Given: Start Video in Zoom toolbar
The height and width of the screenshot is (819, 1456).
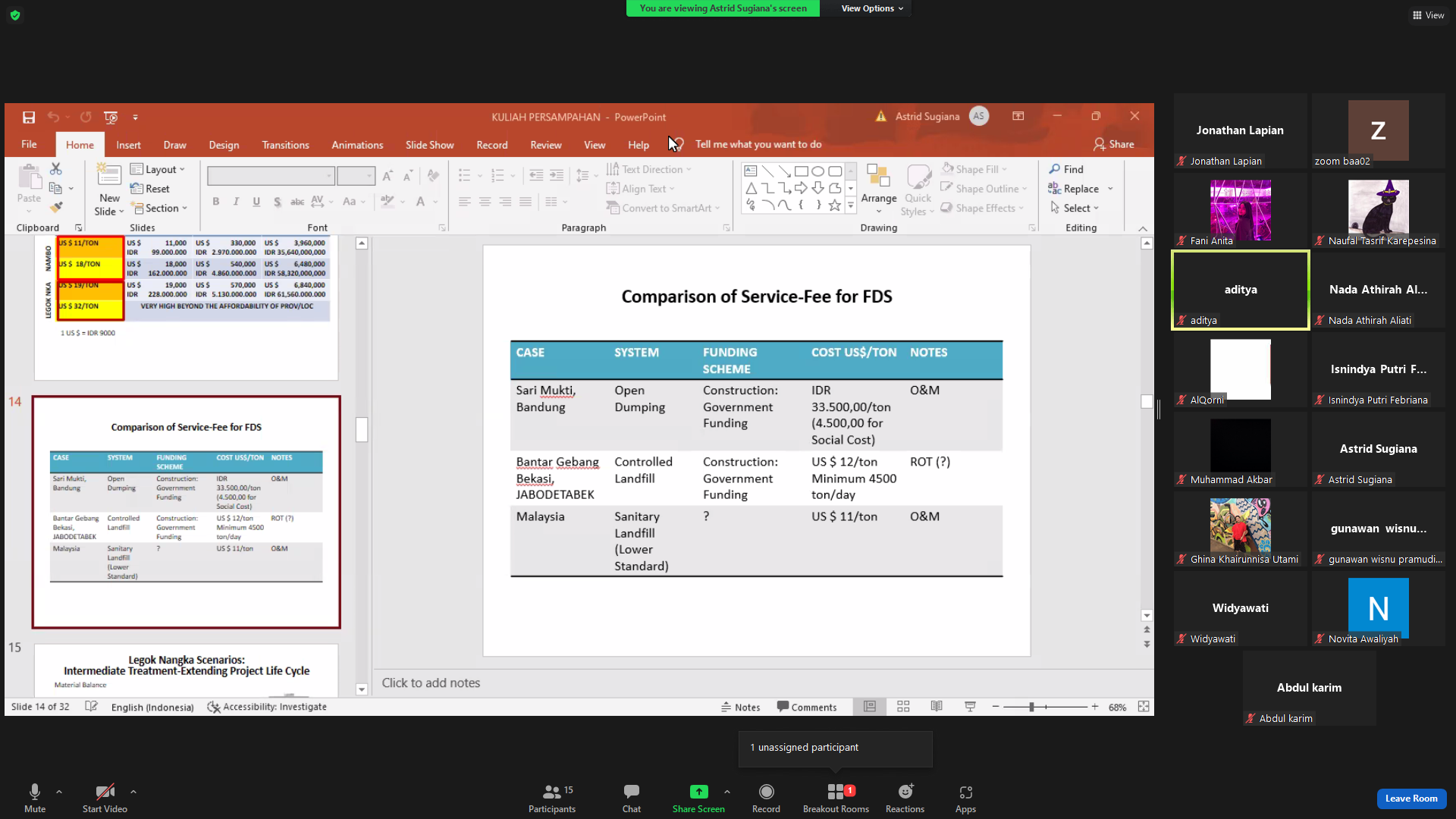Looking at the screenshot, I should pyautogui.click(x=105, y=799).
